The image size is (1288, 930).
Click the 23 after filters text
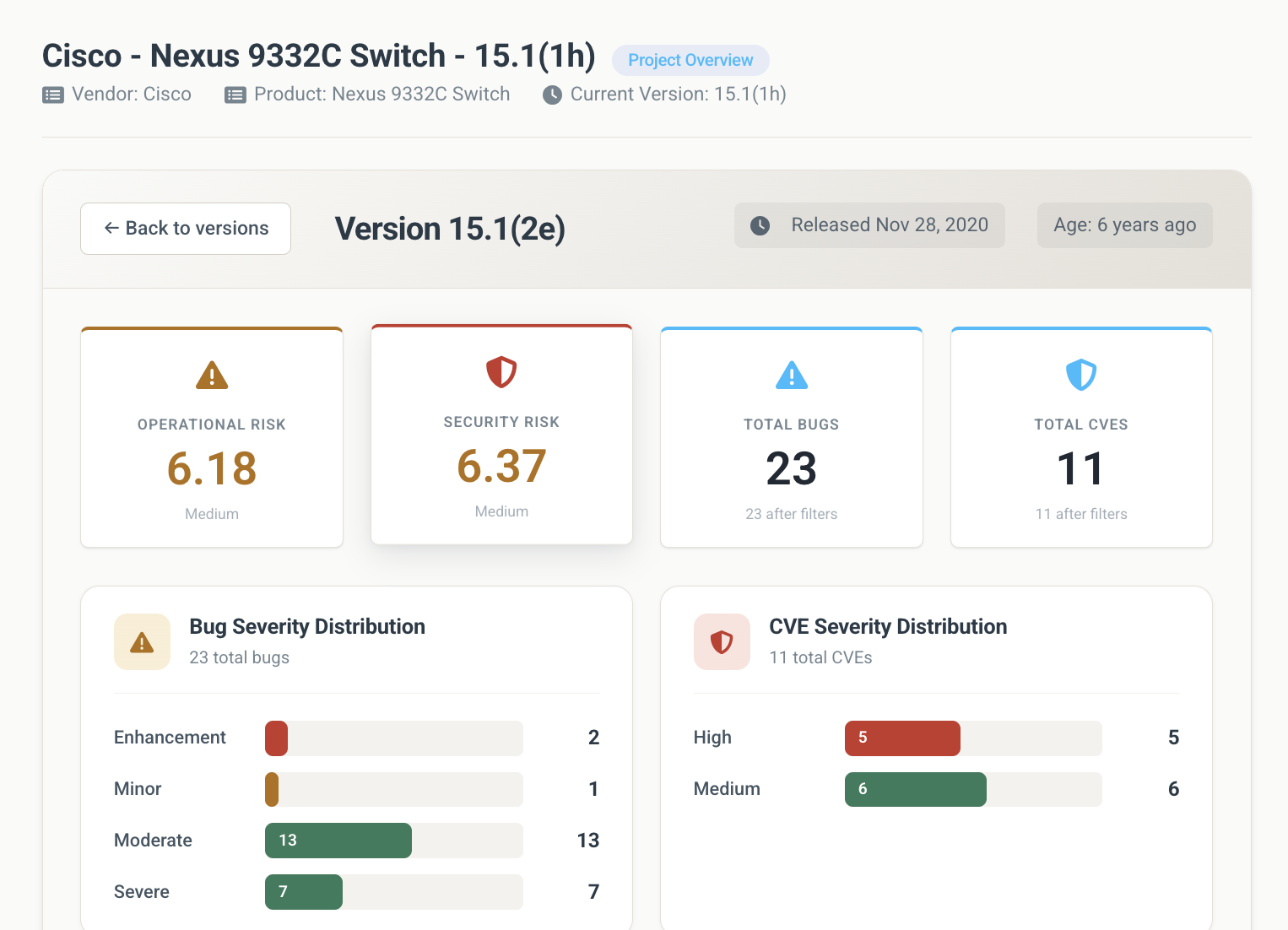792,514
